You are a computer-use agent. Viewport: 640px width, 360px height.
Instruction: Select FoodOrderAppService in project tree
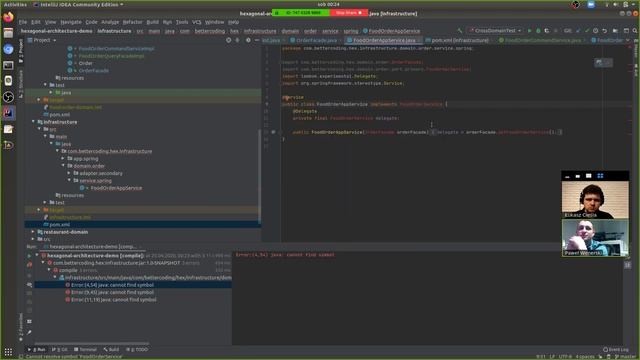(x=116, y=188)
